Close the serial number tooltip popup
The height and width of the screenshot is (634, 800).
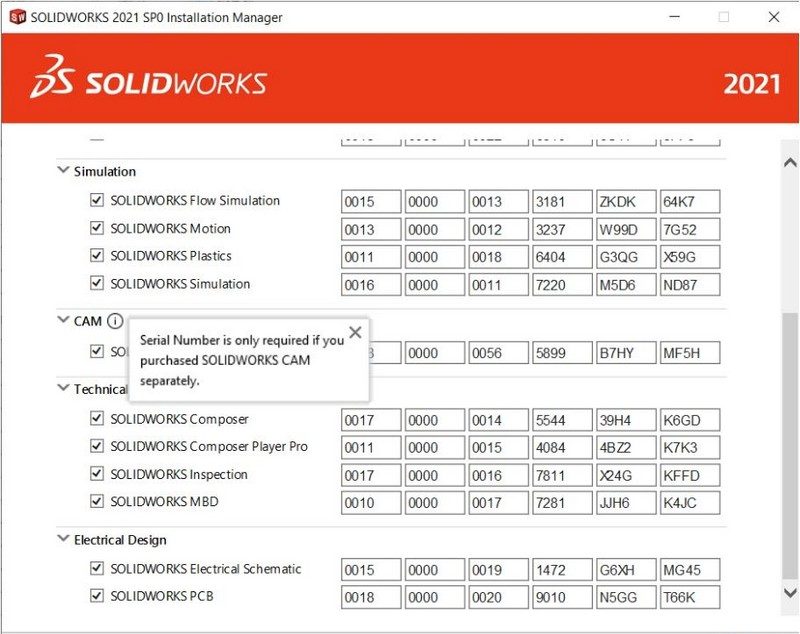tap(356, 333)
